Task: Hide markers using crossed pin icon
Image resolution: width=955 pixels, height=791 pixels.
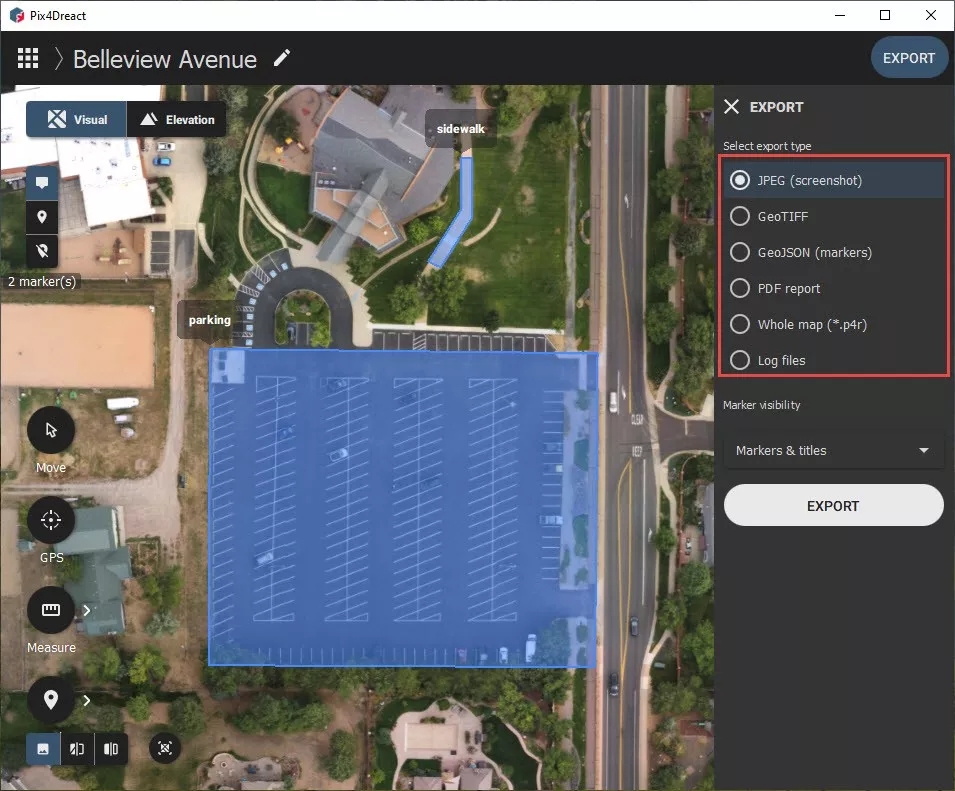Action: (42, 250)
